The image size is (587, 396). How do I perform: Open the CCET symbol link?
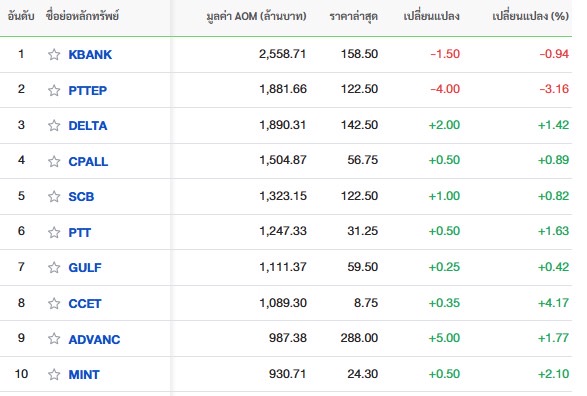pos(85,304)
